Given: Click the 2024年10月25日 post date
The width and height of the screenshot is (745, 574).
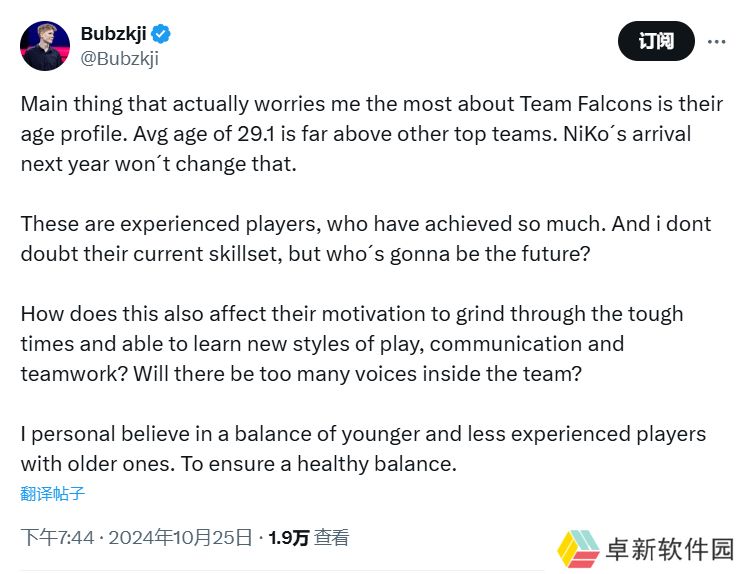Looking at the screenshot, I should click(180, 538).
